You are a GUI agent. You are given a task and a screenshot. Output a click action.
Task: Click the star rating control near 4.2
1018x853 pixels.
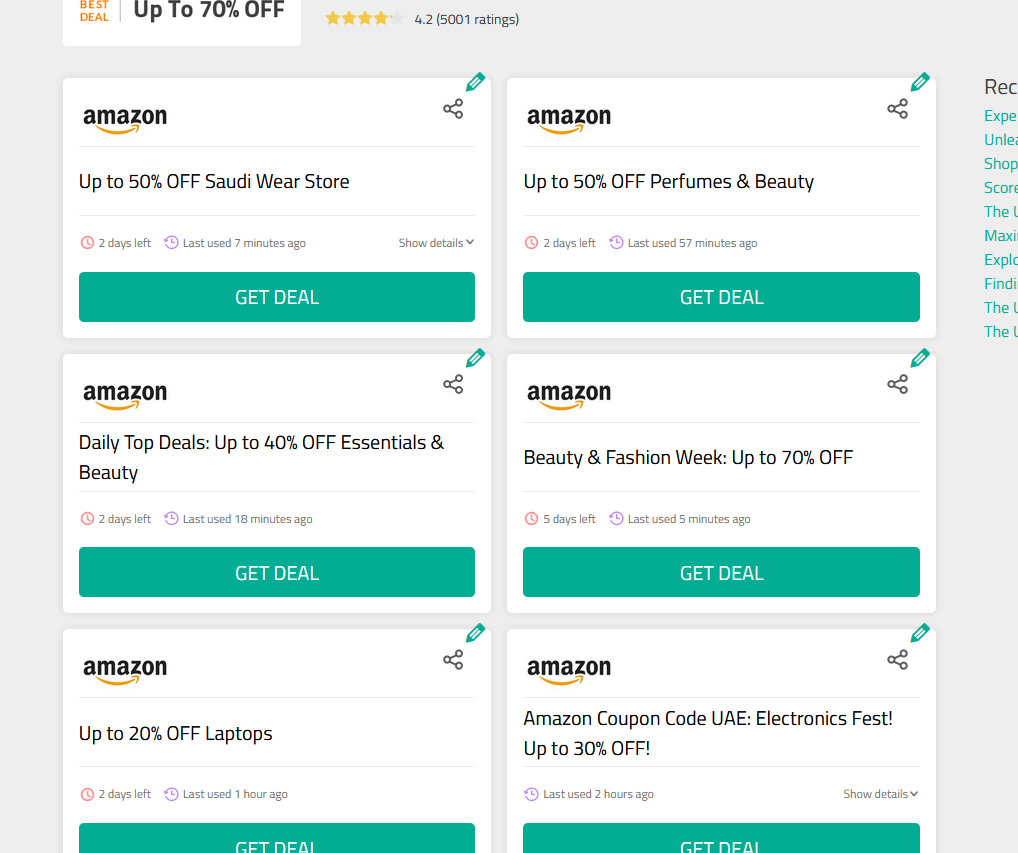click(364, 17)
